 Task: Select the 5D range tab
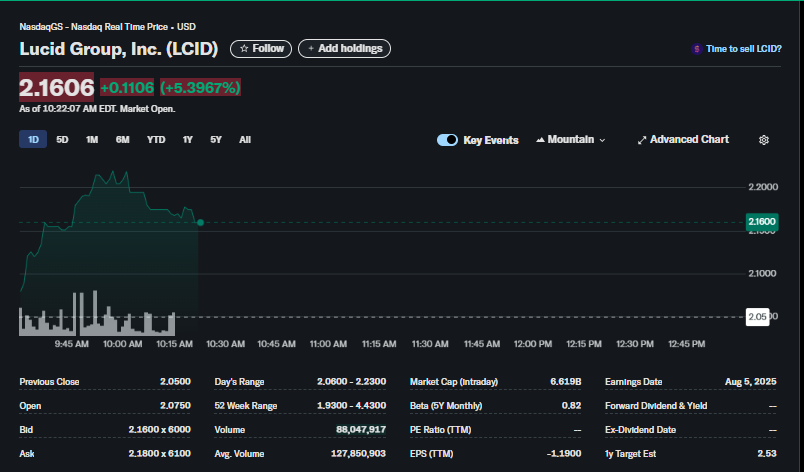coord(62,139)
